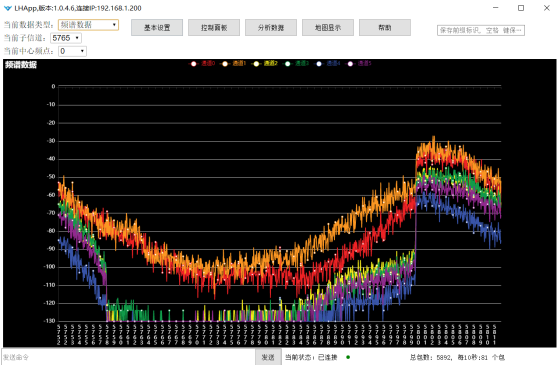This screenshot has height=365, width=560.
Task: Expand the 当前数据类型 dropdown
Action: point(88,25)
